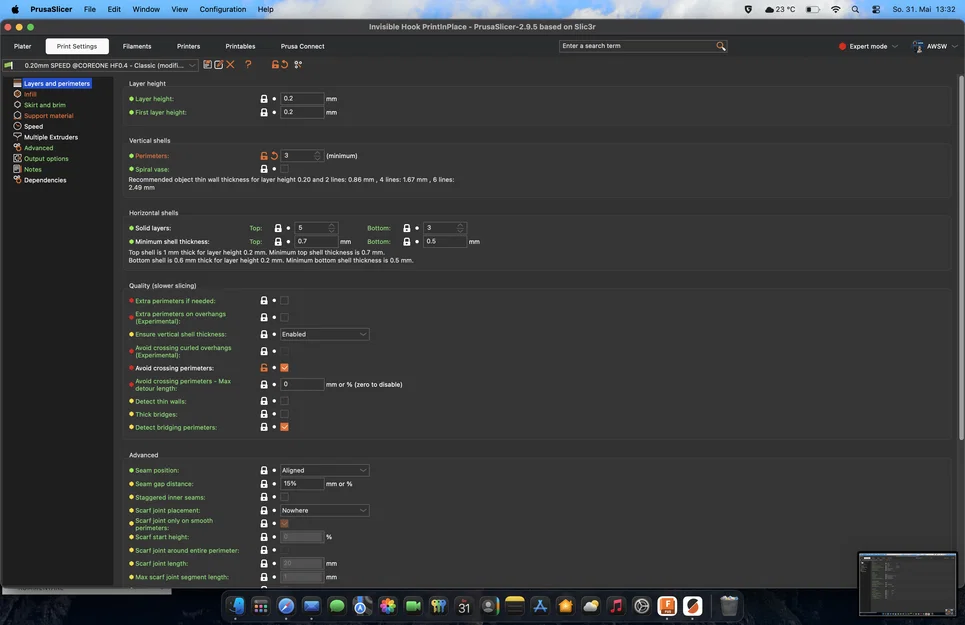
Task: Click the PrusaSlicer dock icon
Action: [x=692, y=606]
